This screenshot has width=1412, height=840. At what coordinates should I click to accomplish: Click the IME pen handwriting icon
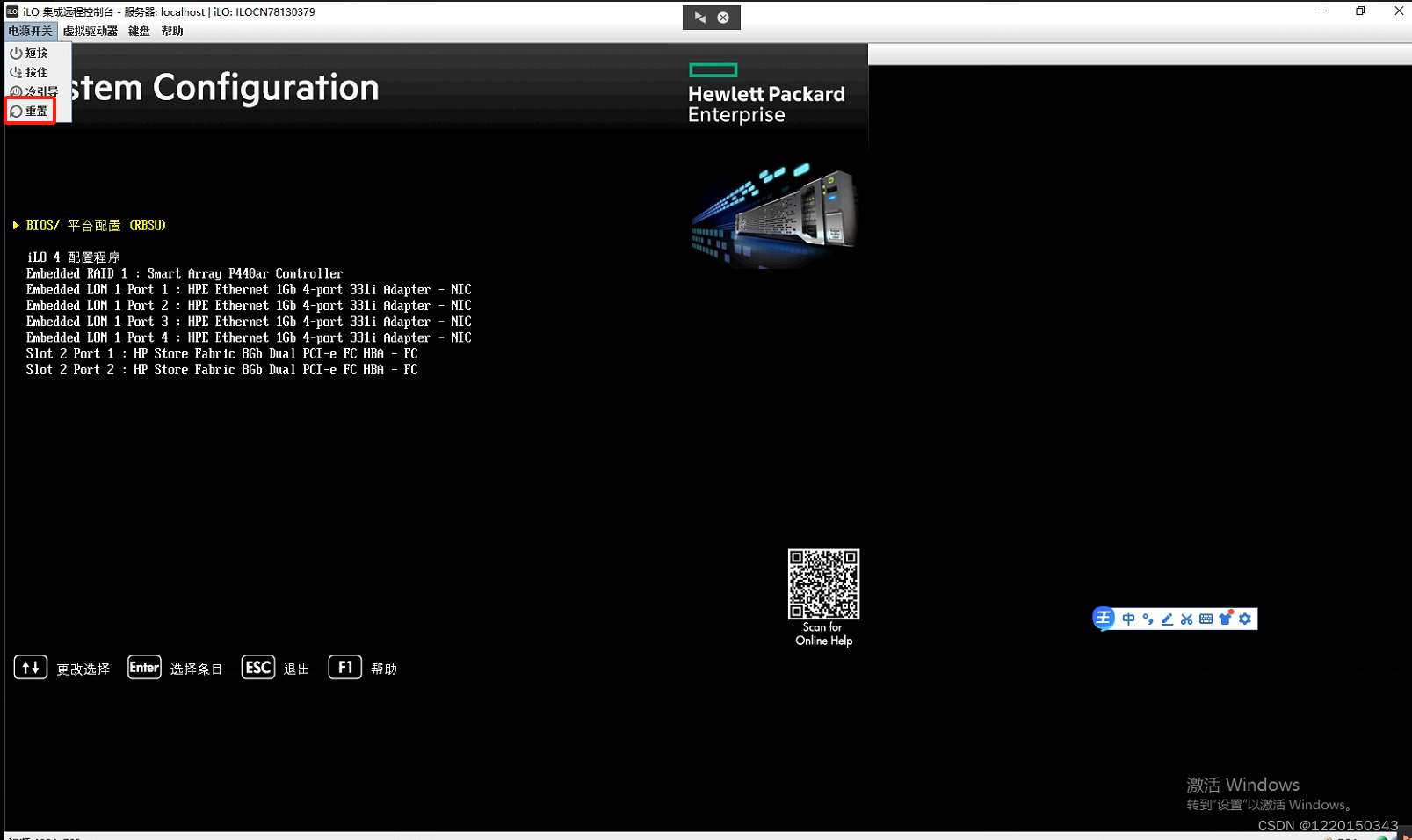(1167, 619)
